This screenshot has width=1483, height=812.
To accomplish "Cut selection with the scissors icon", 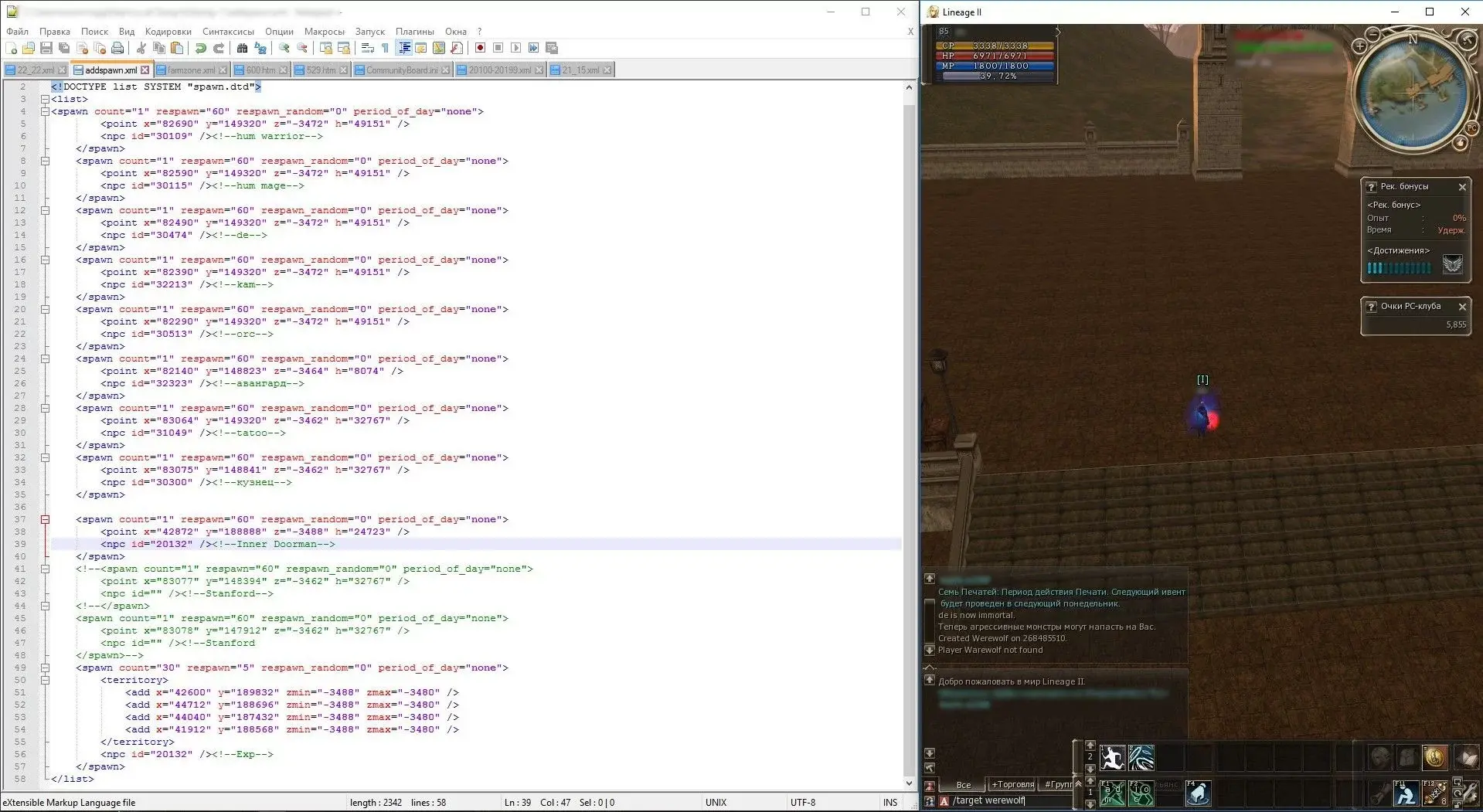I will [141, 48].
